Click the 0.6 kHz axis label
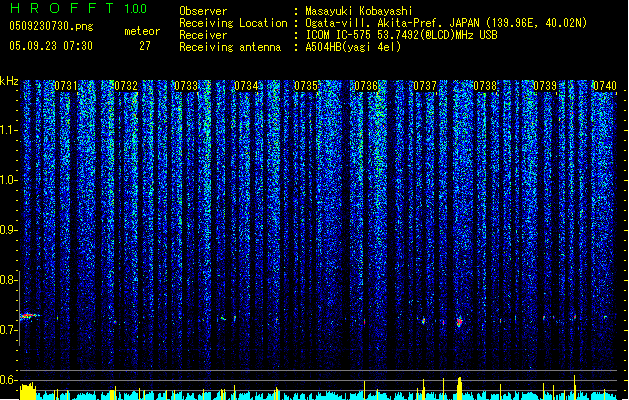629x400 pixels. point(8,380)
